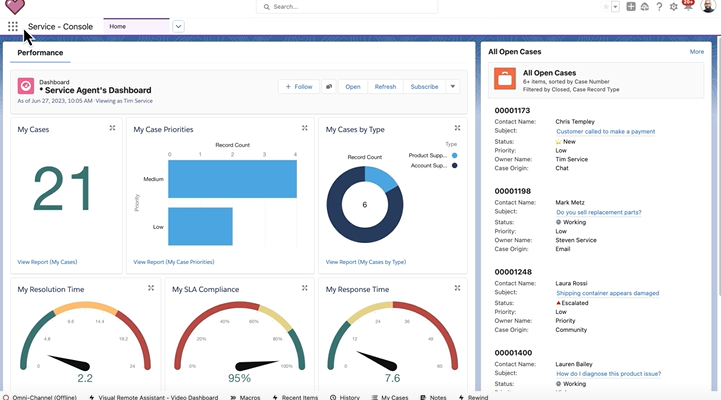Screen dimensions: 721x400
Task: Open the favorites list dropdown arrow
Action: 615,6
